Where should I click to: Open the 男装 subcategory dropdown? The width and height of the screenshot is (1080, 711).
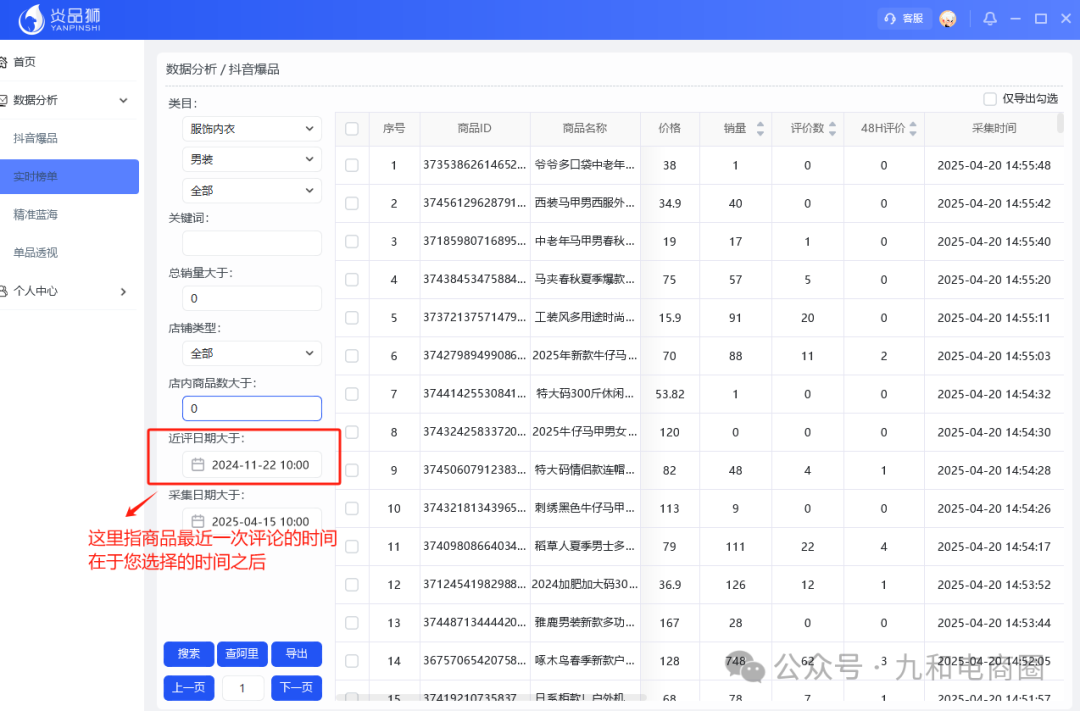coord(251,159)
